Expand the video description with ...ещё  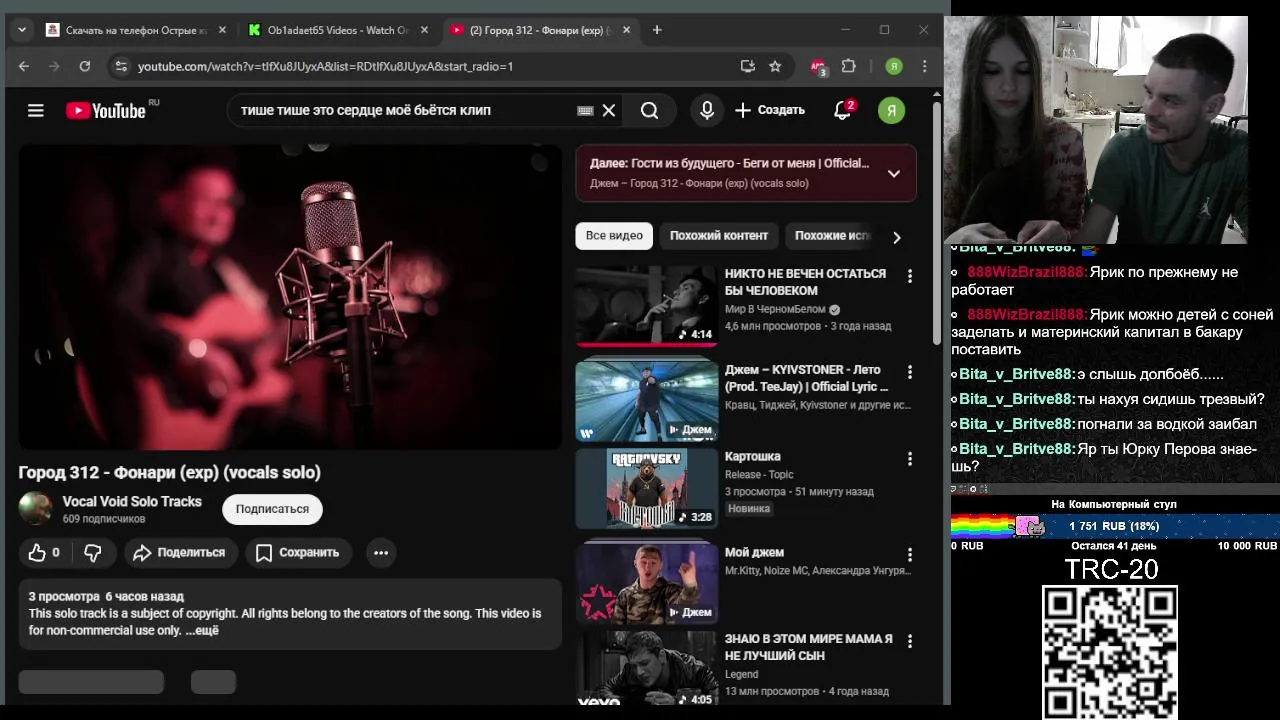coord(202,630)
